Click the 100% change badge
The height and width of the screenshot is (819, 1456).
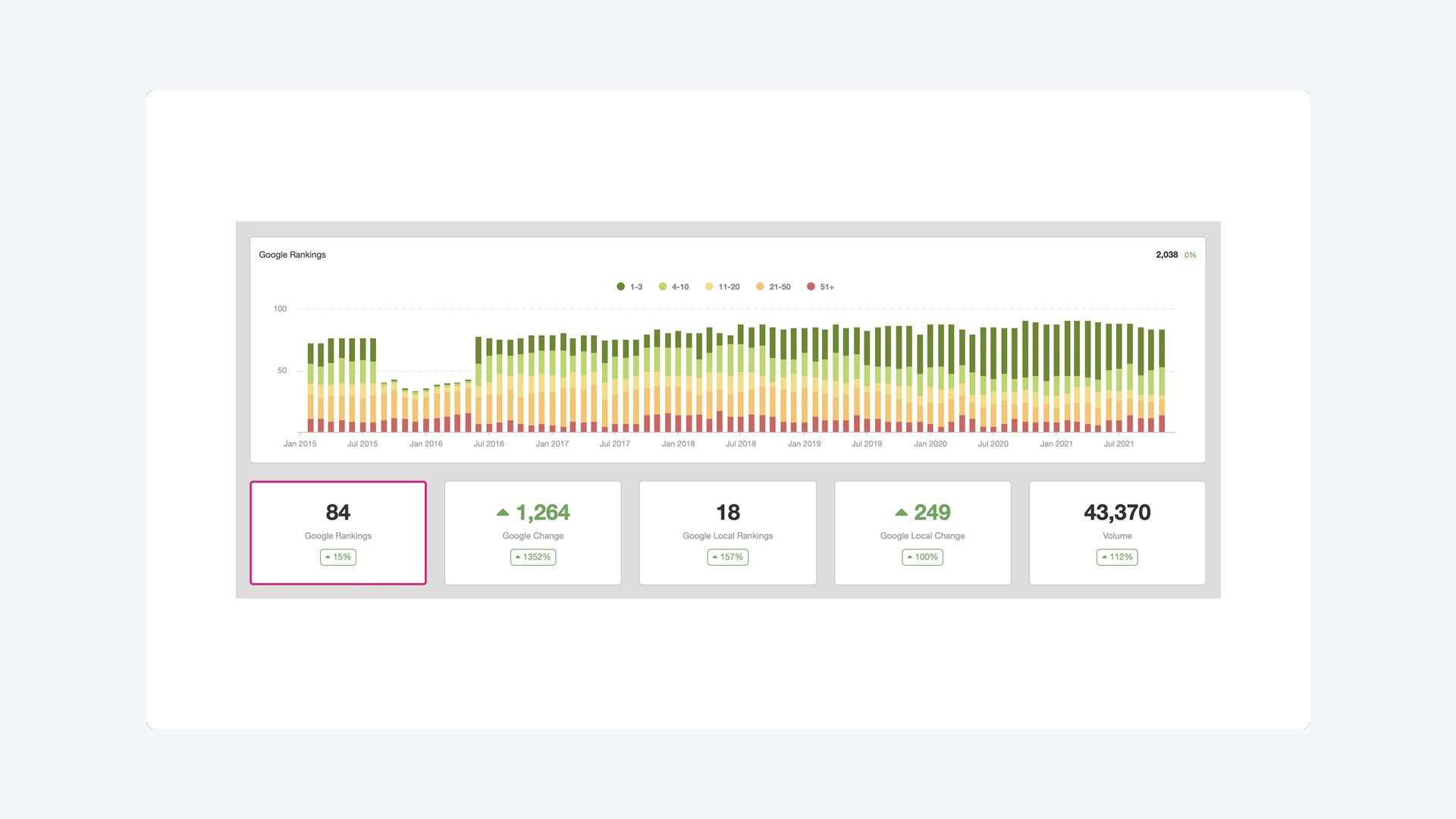[922, 557]
